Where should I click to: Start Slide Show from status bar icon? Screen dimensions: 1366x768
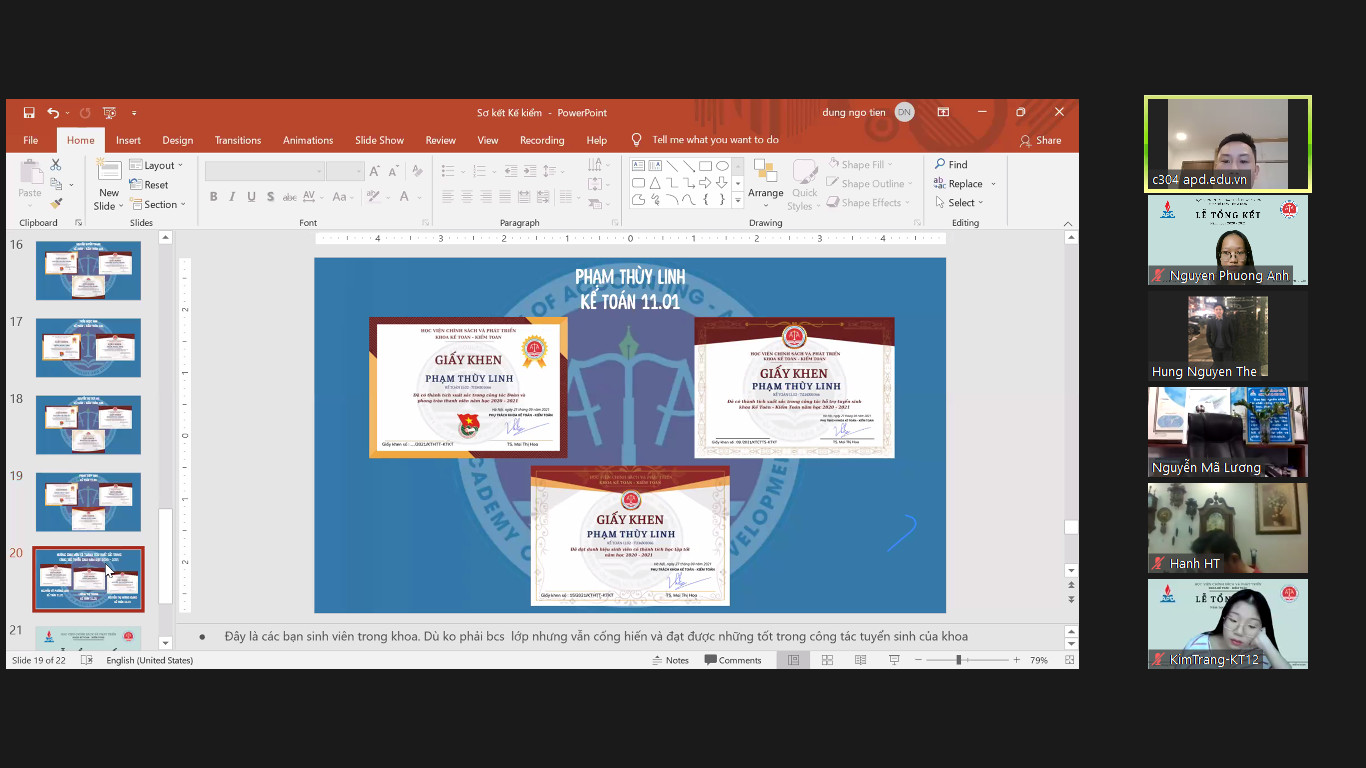tap(894, 660)
